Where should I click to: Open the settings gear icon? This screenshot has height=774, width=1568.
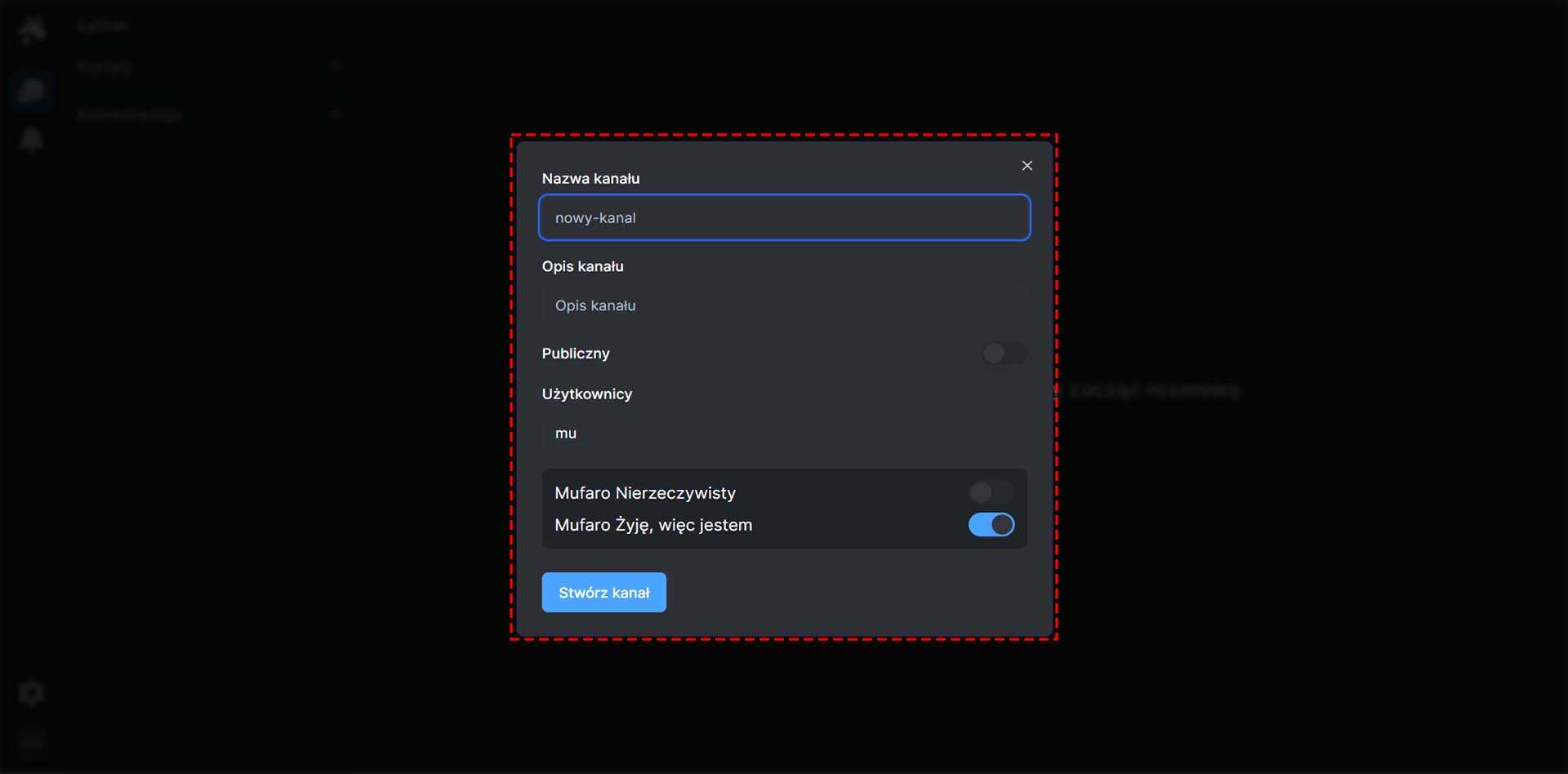tap(32, 693)
